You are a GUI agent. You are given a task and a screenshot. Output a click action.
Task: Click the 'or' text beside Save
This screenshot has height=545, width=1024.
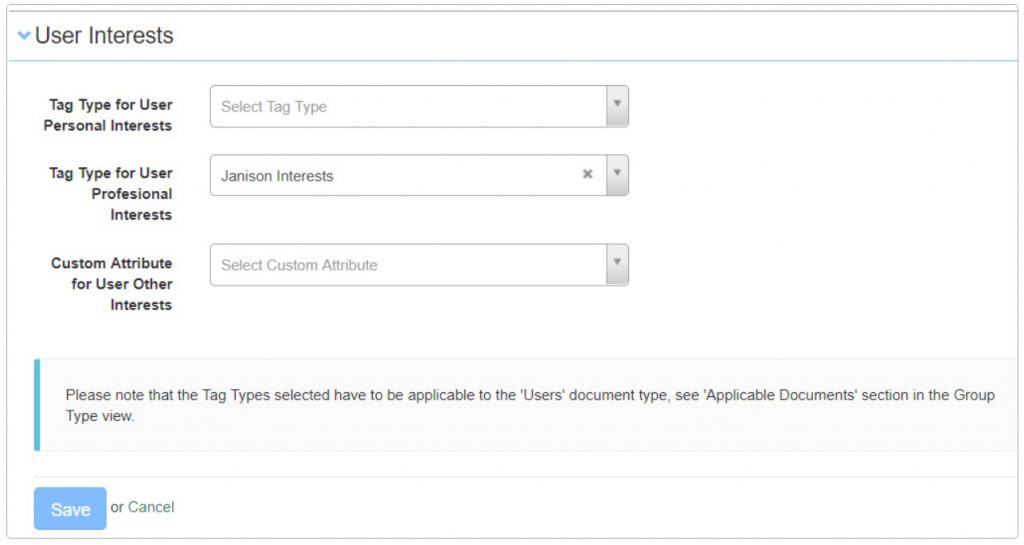pyautogui.click(x=117, y=507)
